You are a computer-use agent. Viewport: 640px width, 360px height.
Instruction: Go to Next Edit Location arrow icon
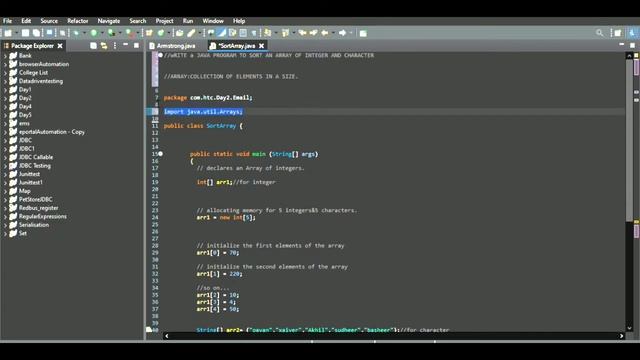pyautogui.click(x=313, y=33)
